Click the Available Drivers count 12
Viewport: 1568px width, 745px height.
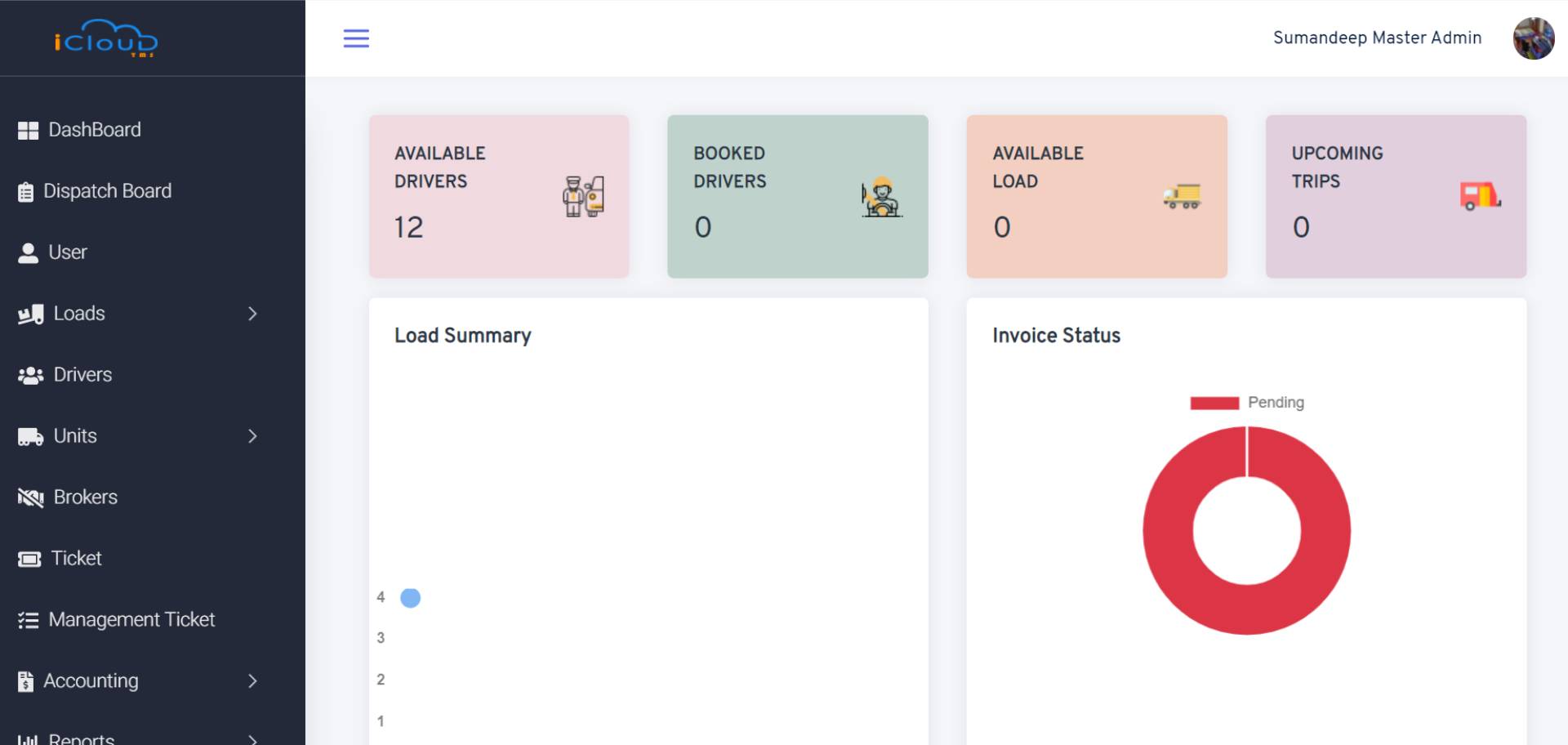[408, 227]
